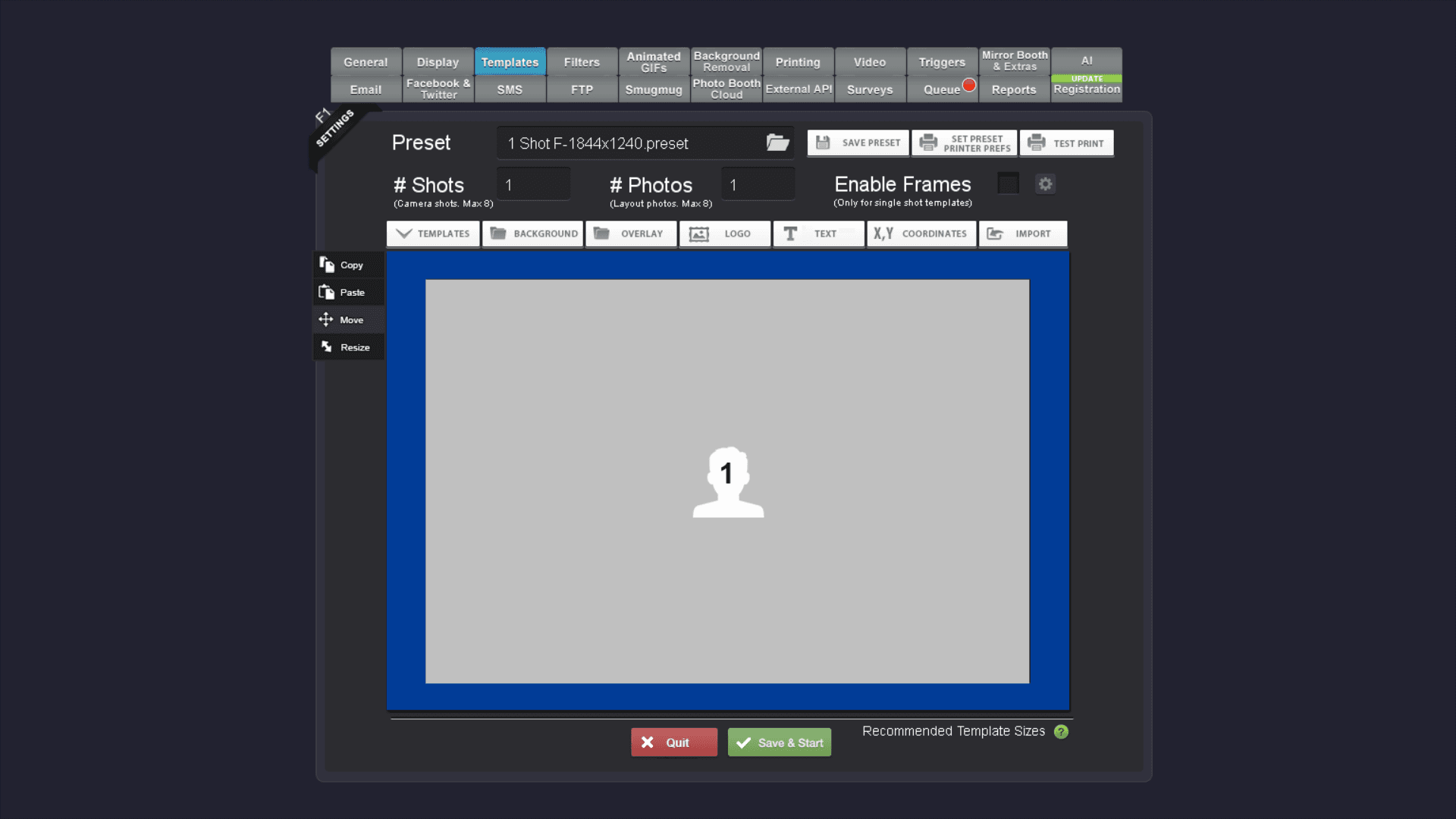The width and height of the screenshot is (1456, 819).
Task: Expand the Templates dropdown
Action: (433, 234)
